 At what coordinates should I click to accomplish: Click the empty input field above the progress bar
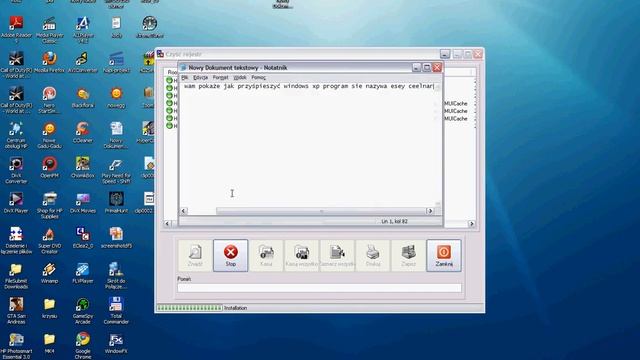point(319,288)
